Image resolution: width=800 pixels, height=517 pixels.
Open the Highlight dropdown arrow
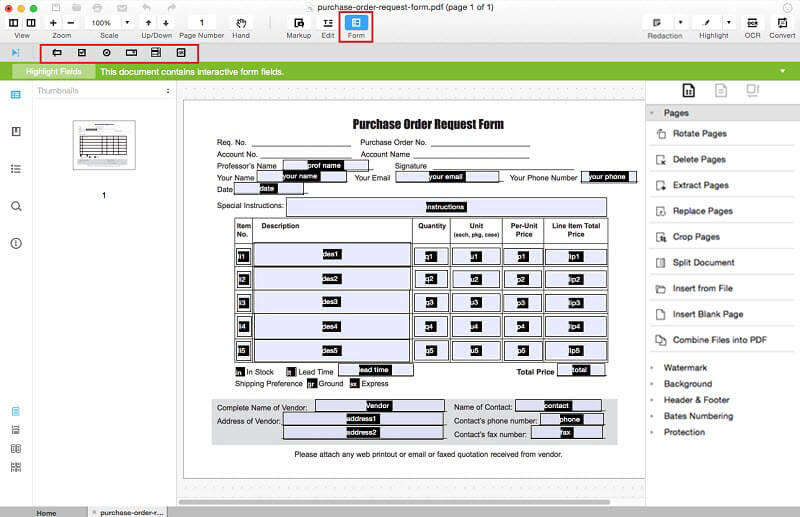point(729,23)
